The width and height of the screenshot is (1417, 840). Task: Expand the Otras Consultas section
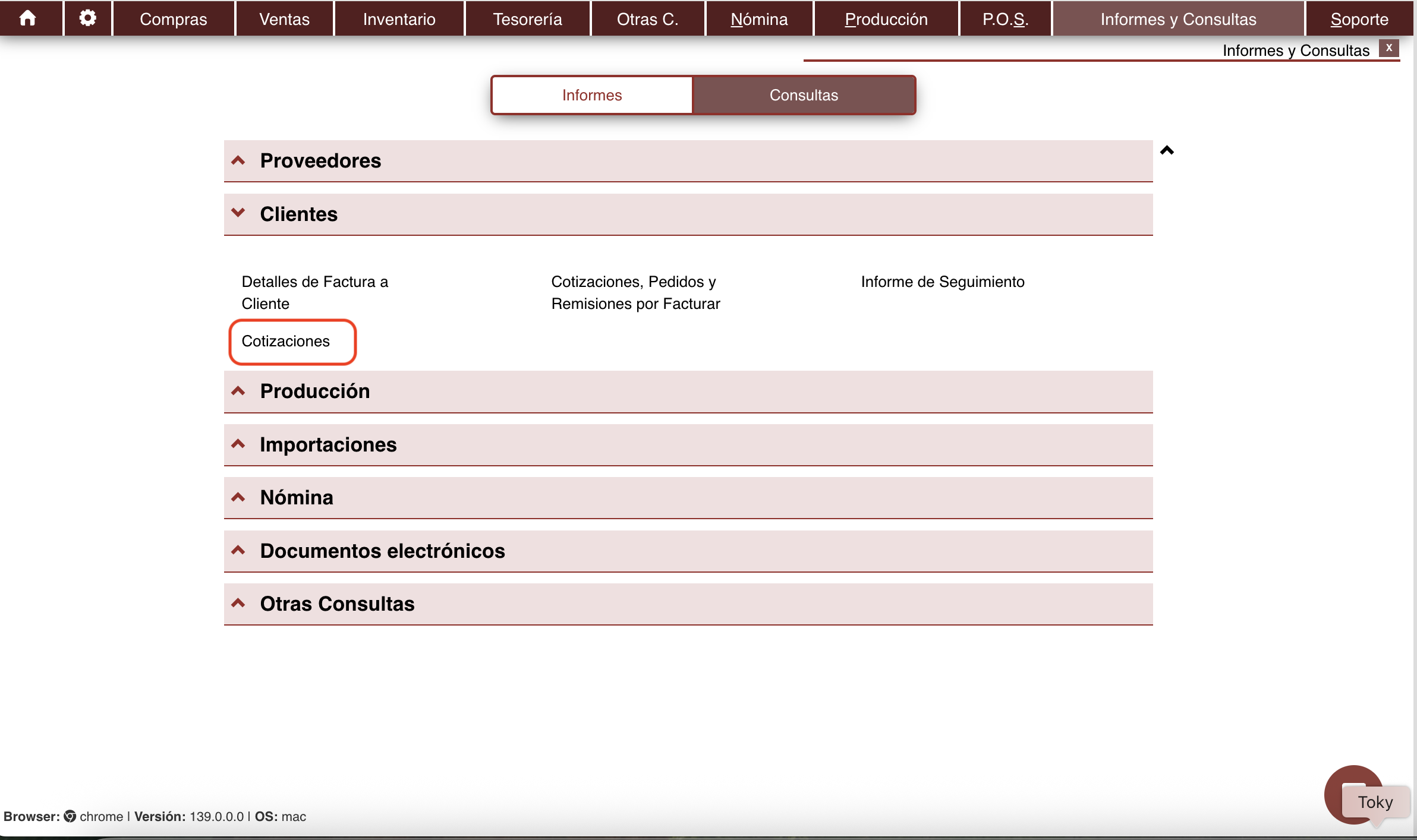click(x=337, y=604)
